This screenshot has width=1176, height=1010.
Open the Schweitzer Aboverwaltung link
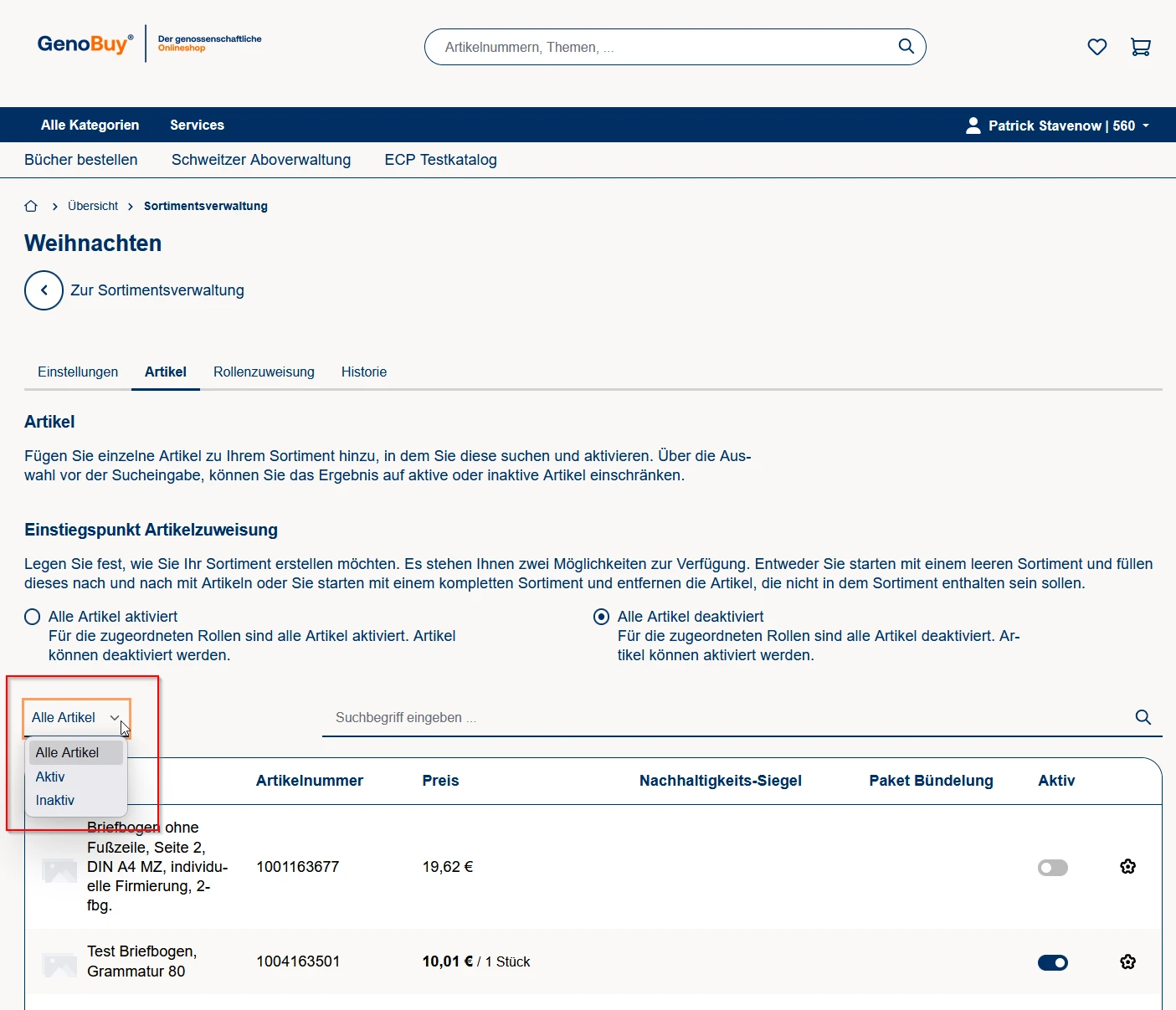pos(261,160)
